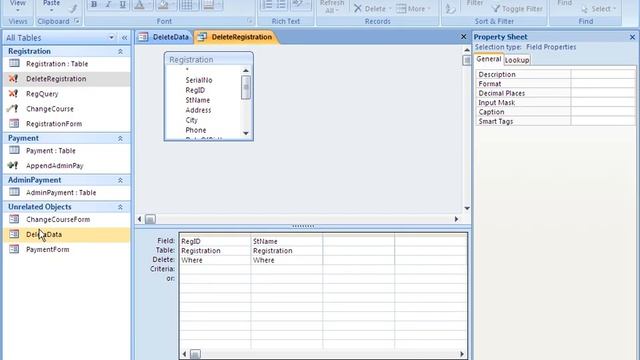640x360 pixels.
Task: Collapse the AdminPayment group
Action: [120, 180]
